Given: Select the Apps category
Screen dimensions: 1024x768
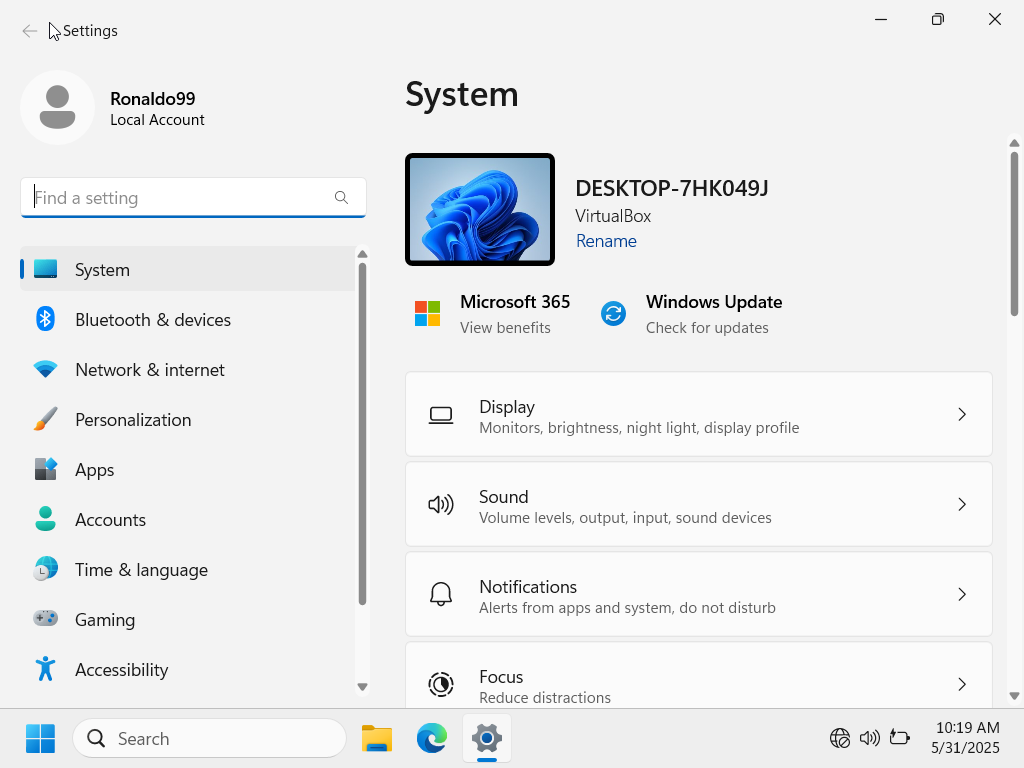Looking at the screenshot, I should pyautogui.click(x=187, y=470).
